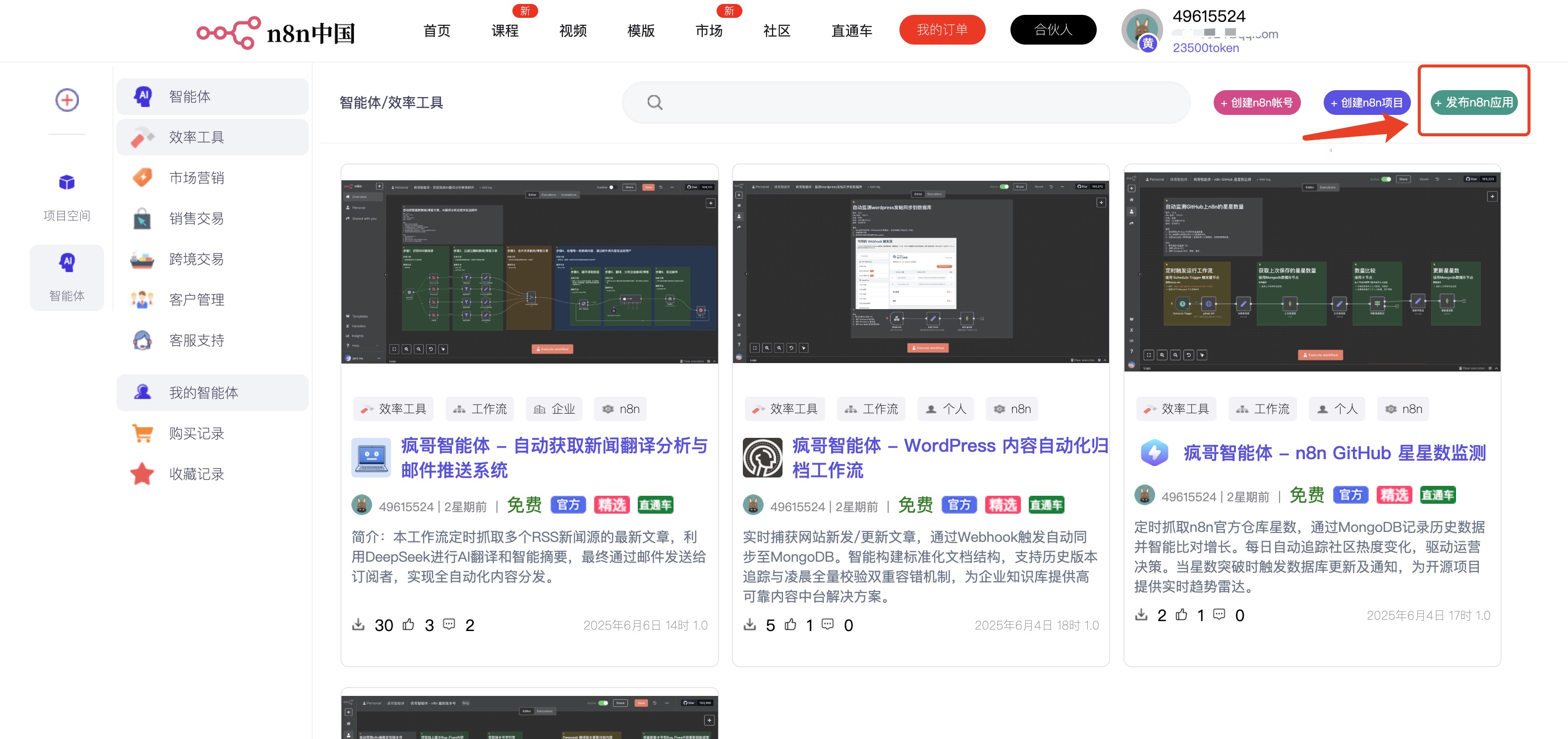Click download icon on GitHub card
1568x739 pixels.
1141,615
